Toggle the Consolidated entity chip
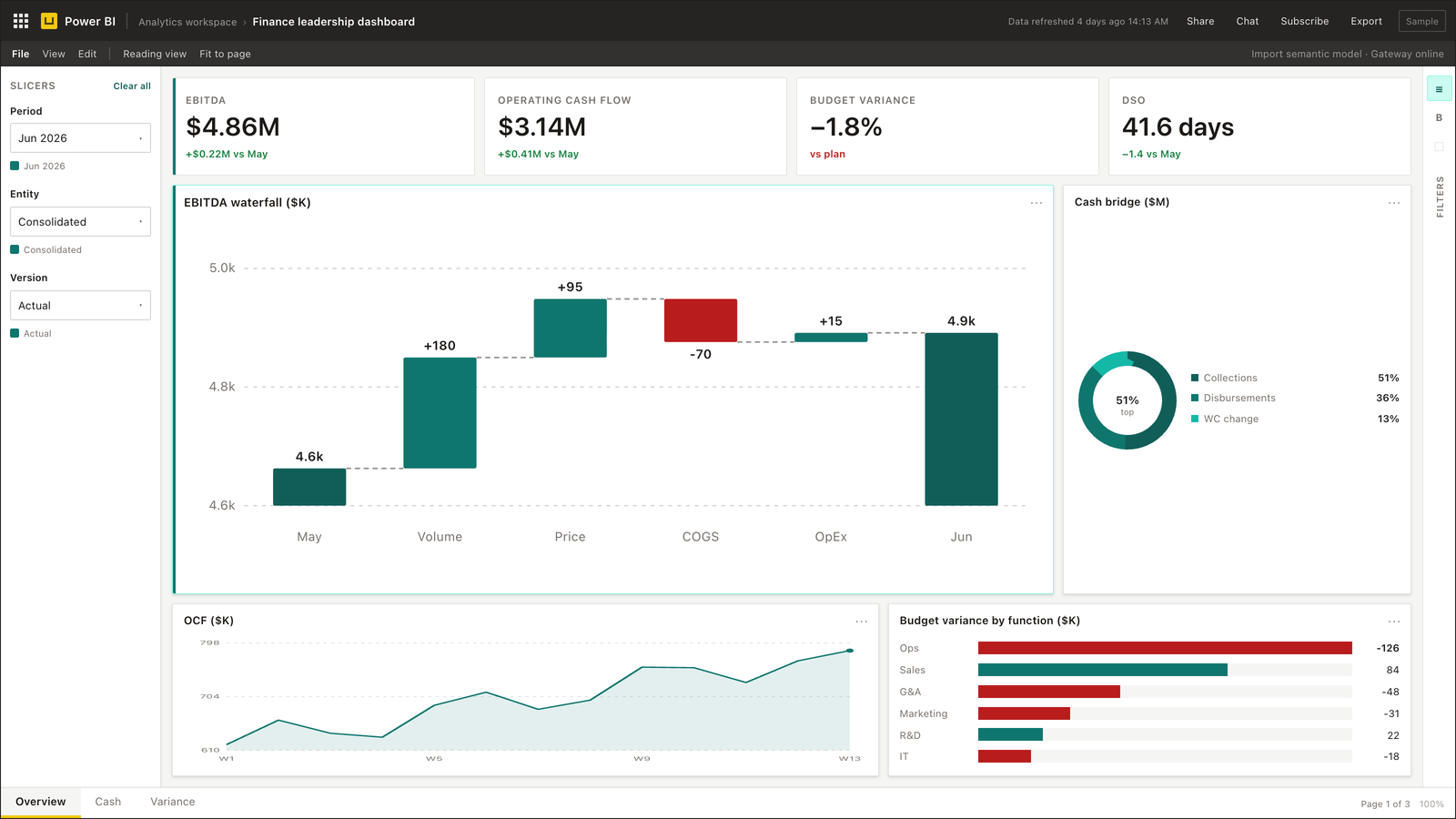The image size is (1456, 819). (46, 249)
